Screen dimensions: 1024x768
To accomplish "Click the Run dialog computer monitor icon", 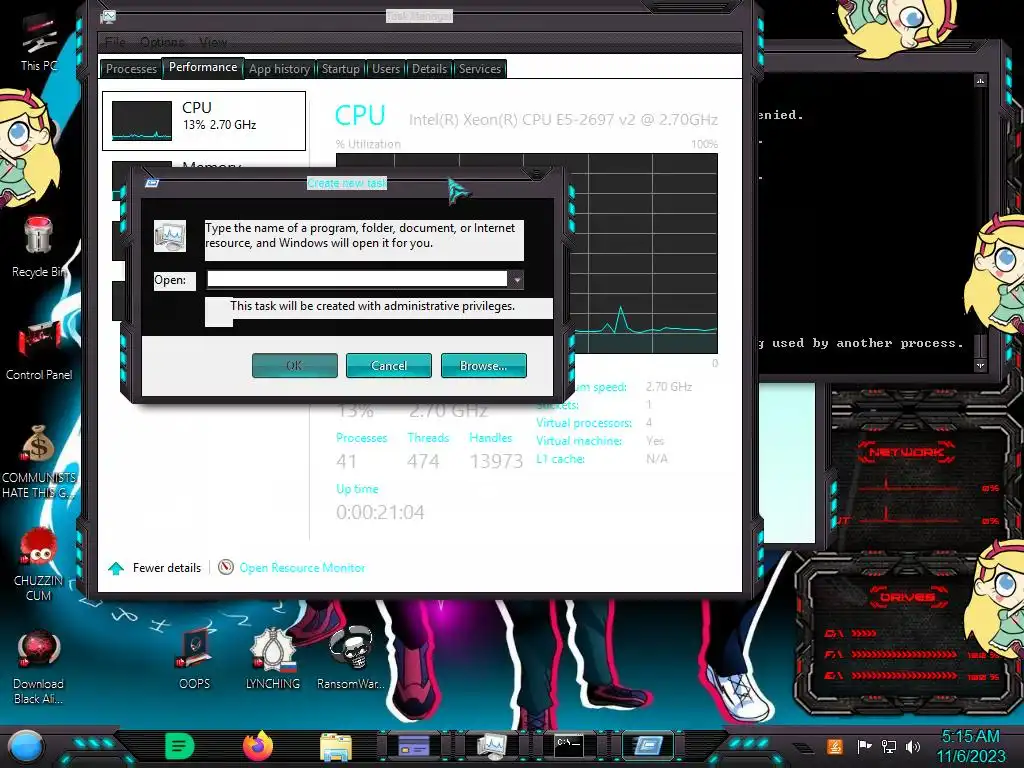I will pos(170,236).
